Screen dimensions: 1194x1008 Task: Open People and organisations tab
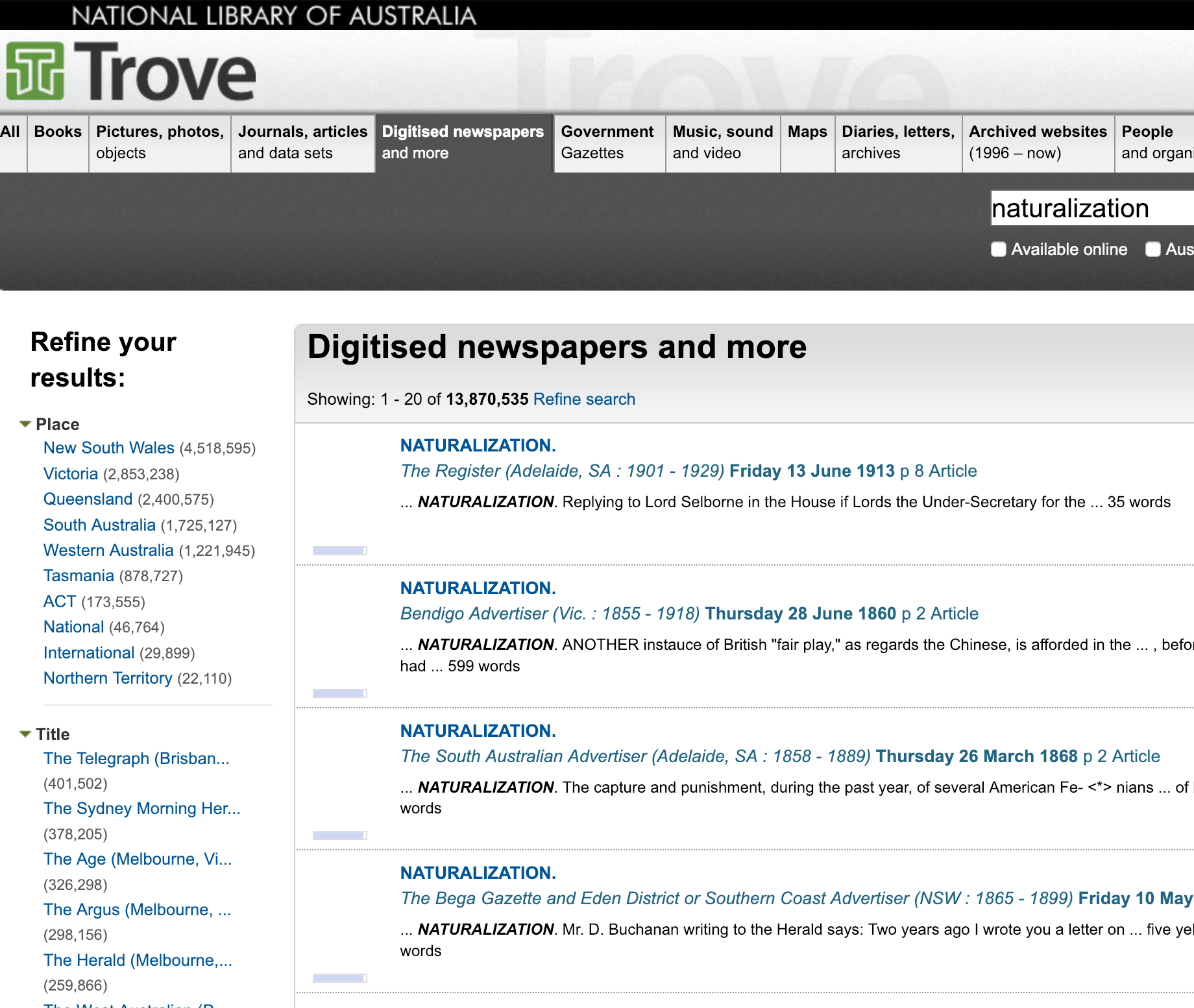[1155, 143]
